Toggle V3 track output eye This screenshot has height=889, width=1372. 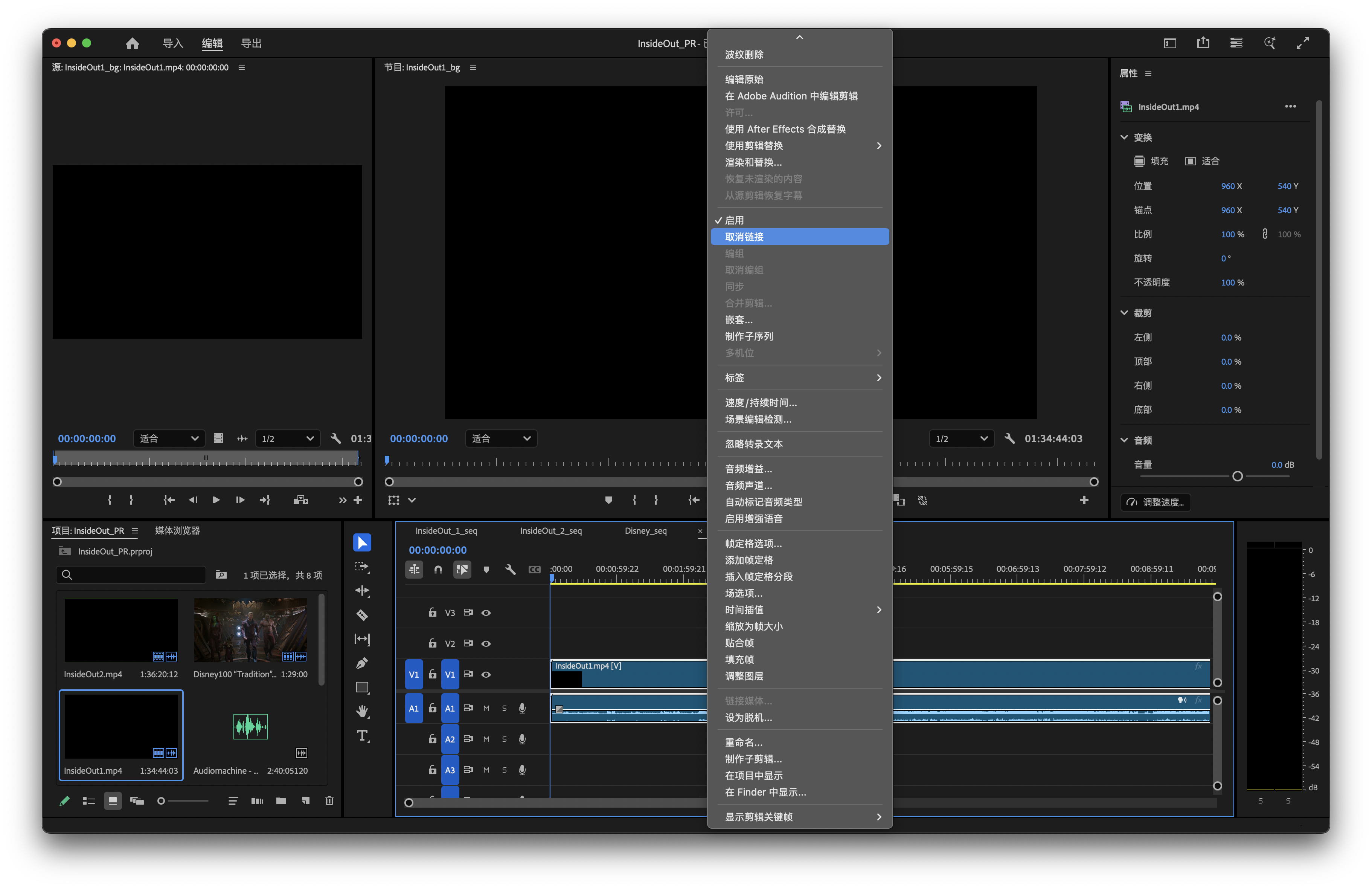click(x=486, y=613)
